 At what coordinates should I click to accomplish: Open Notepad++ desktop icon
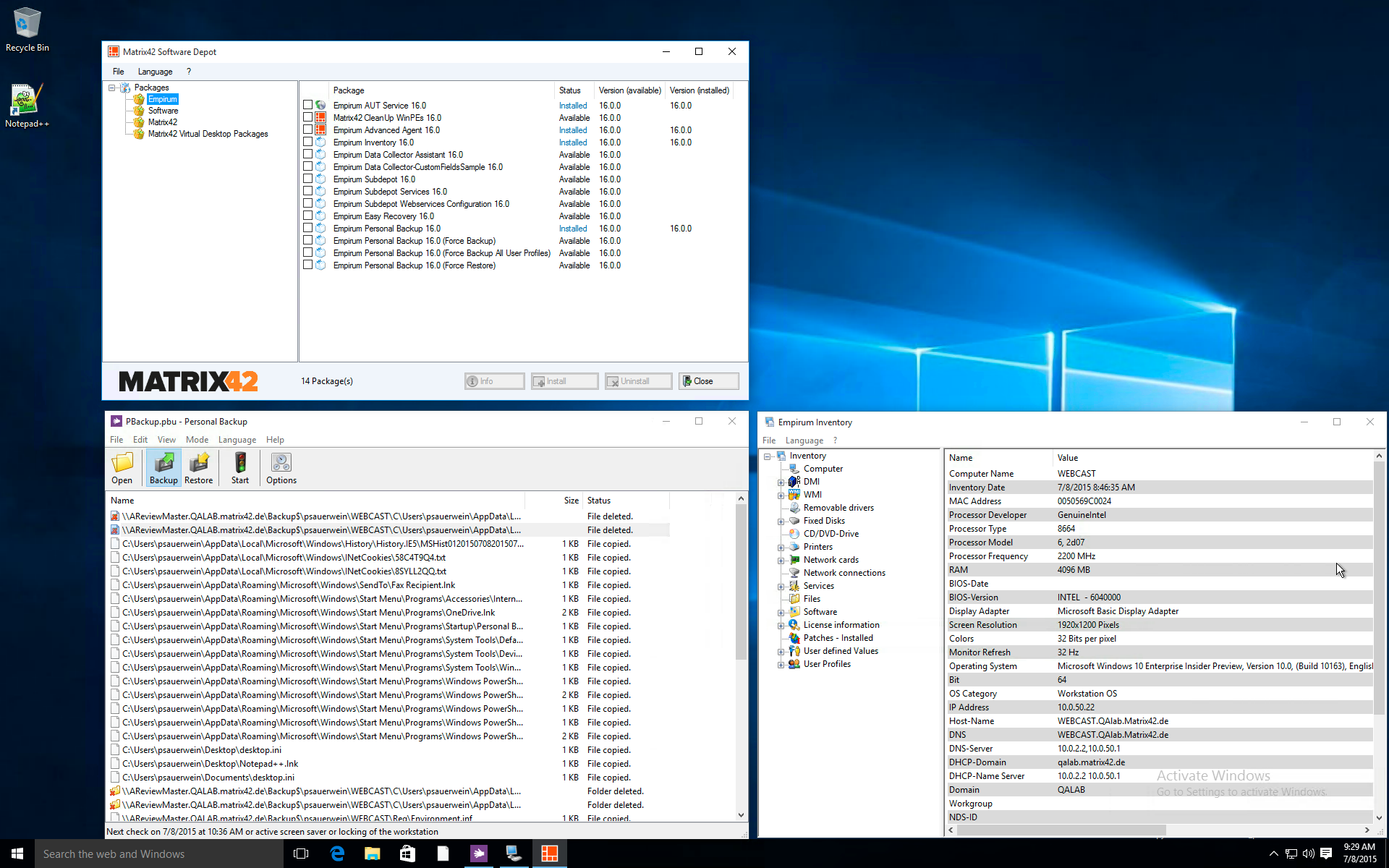pyautogui.click(x=27, y=106)
